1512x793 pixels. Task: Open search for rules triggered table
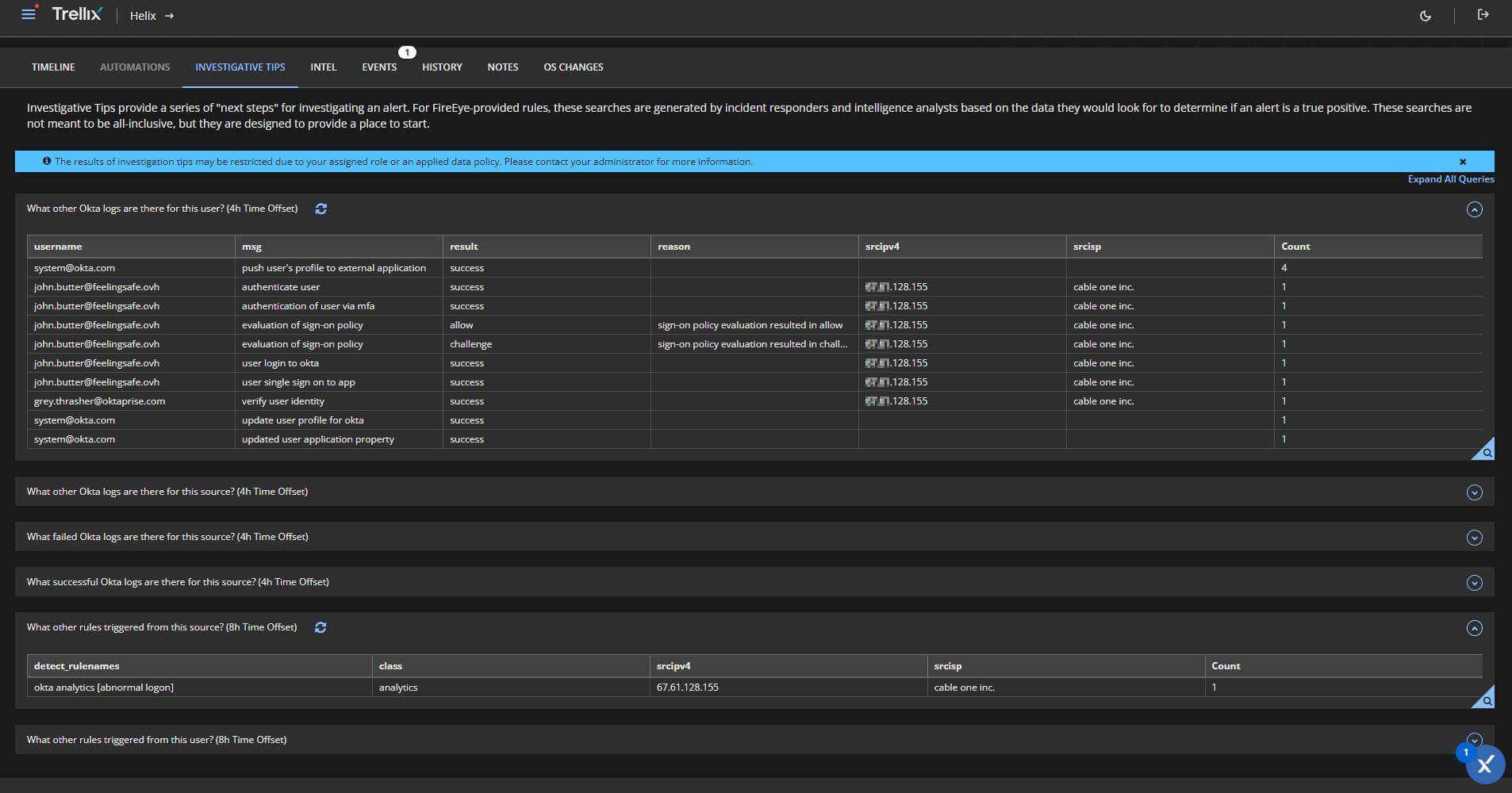click(1486, 699)
